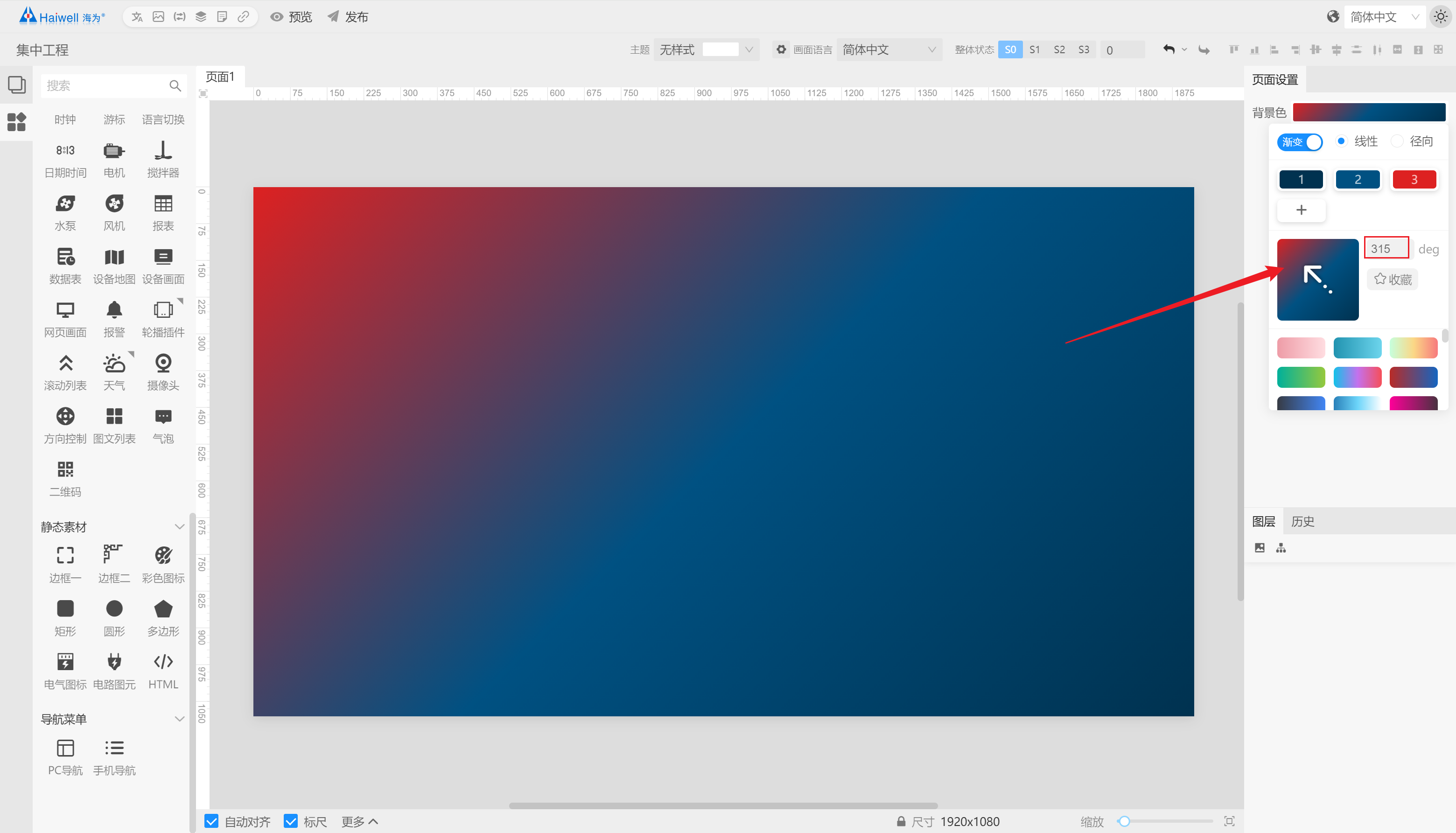Open the 页面设置 page settings tab
This screenshot has width=1456, height=833.
tap(1274, 79)
